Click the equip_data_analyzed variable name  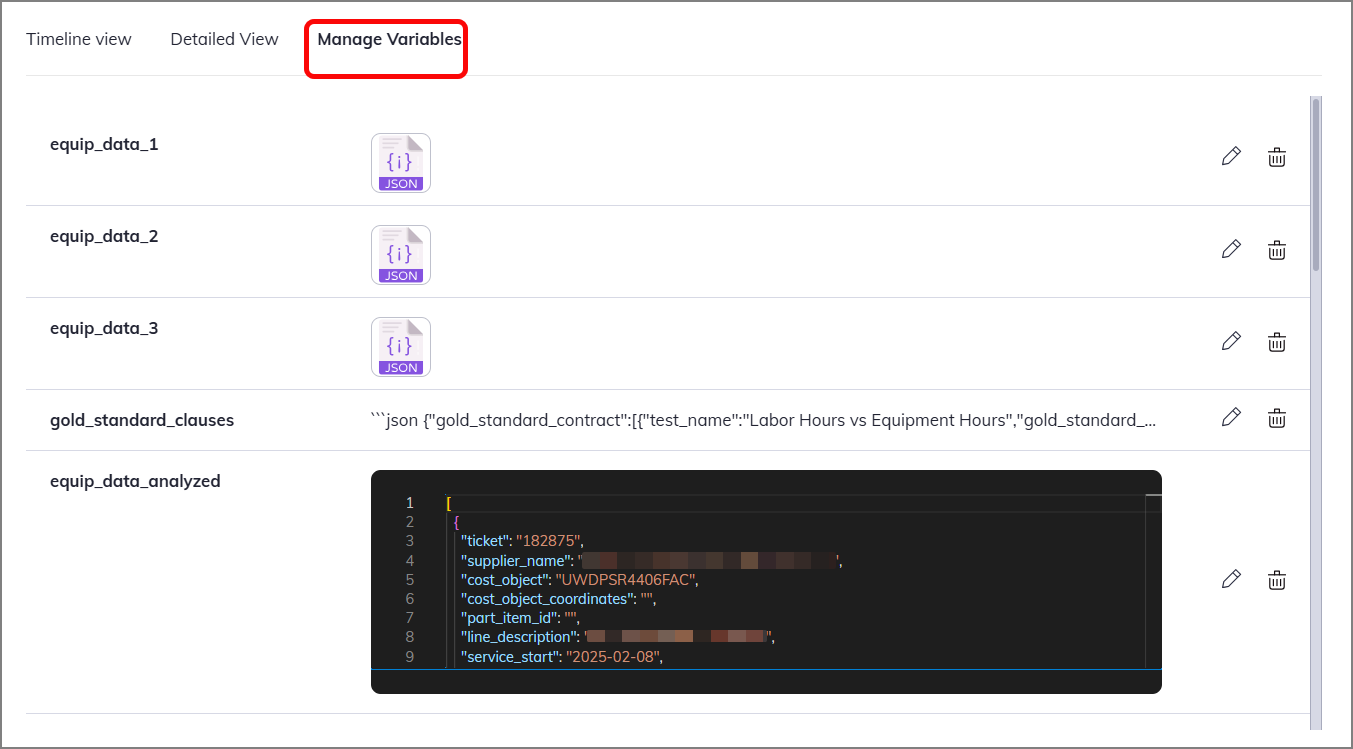point(135,481)
